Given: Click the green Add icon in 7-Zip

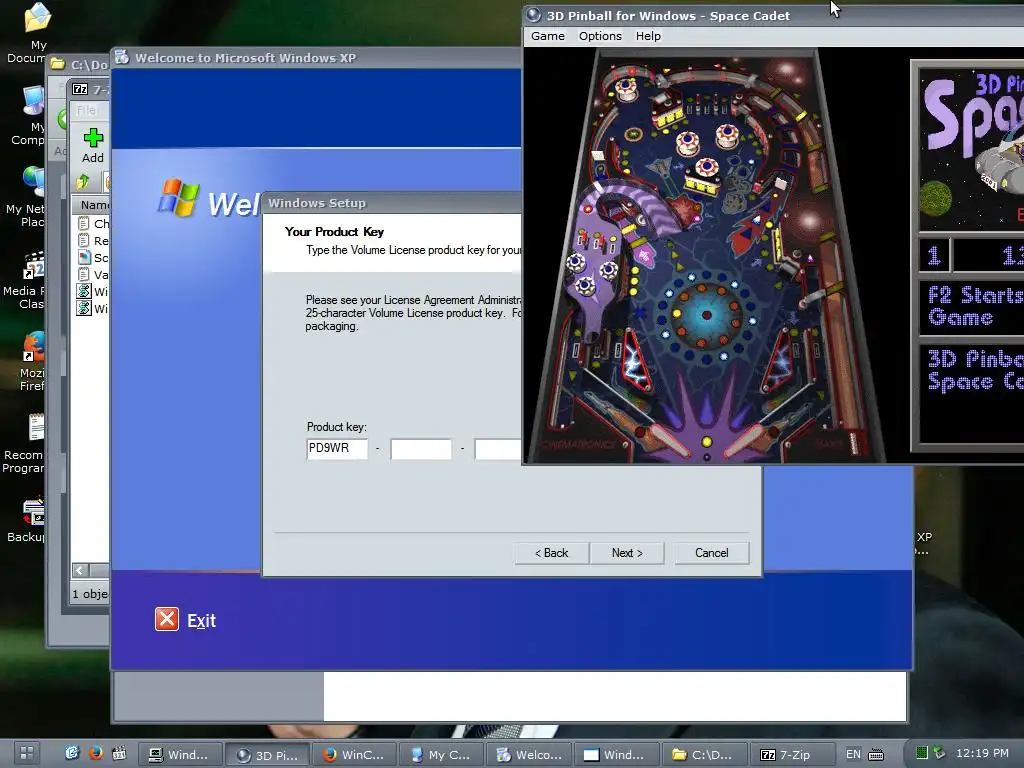Looking at the screenshot, I should coord(93,138).
